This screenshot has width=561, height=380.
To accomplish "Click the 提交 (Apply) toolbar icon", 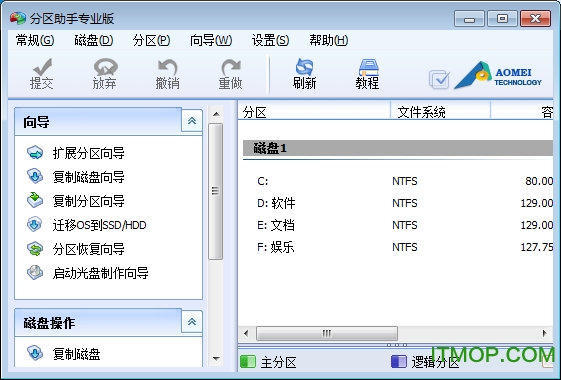I will [x=42, y=67].
